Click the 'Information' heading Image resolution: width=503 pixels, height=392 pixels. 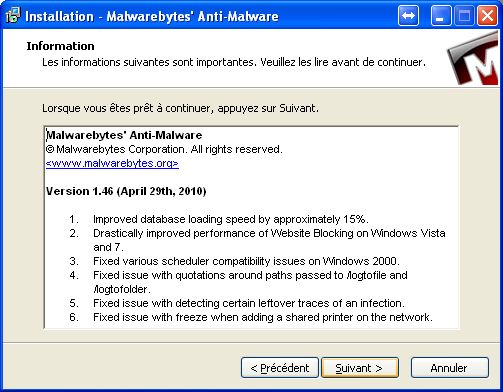pyautogui.click(x=60, y=46)
